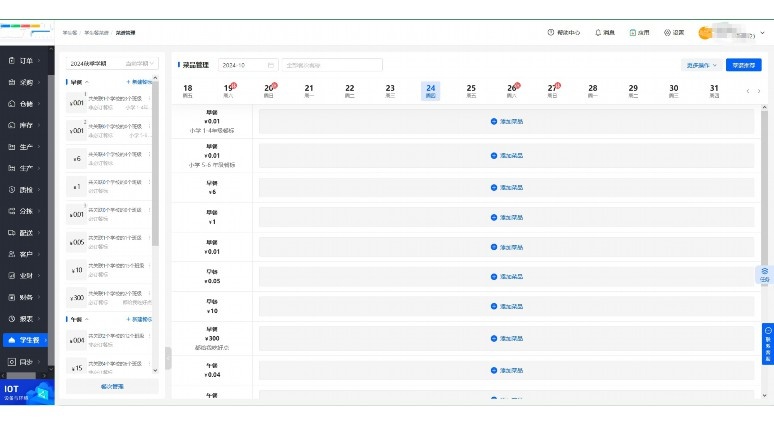Open the kebab menu for ¥1 meal standard
Viewport: 774px width, 425px height.
tap(150, 182)
